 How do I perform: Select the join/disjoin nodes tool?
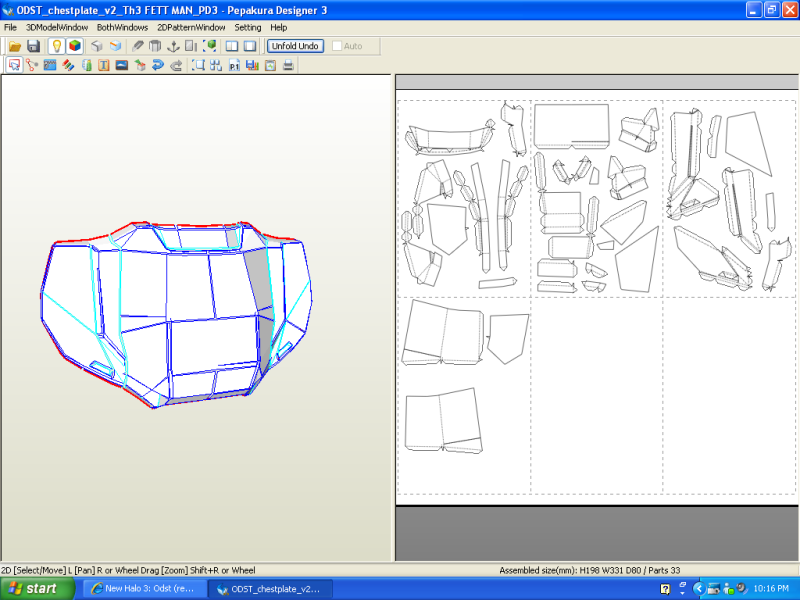[x=32, y=65]
